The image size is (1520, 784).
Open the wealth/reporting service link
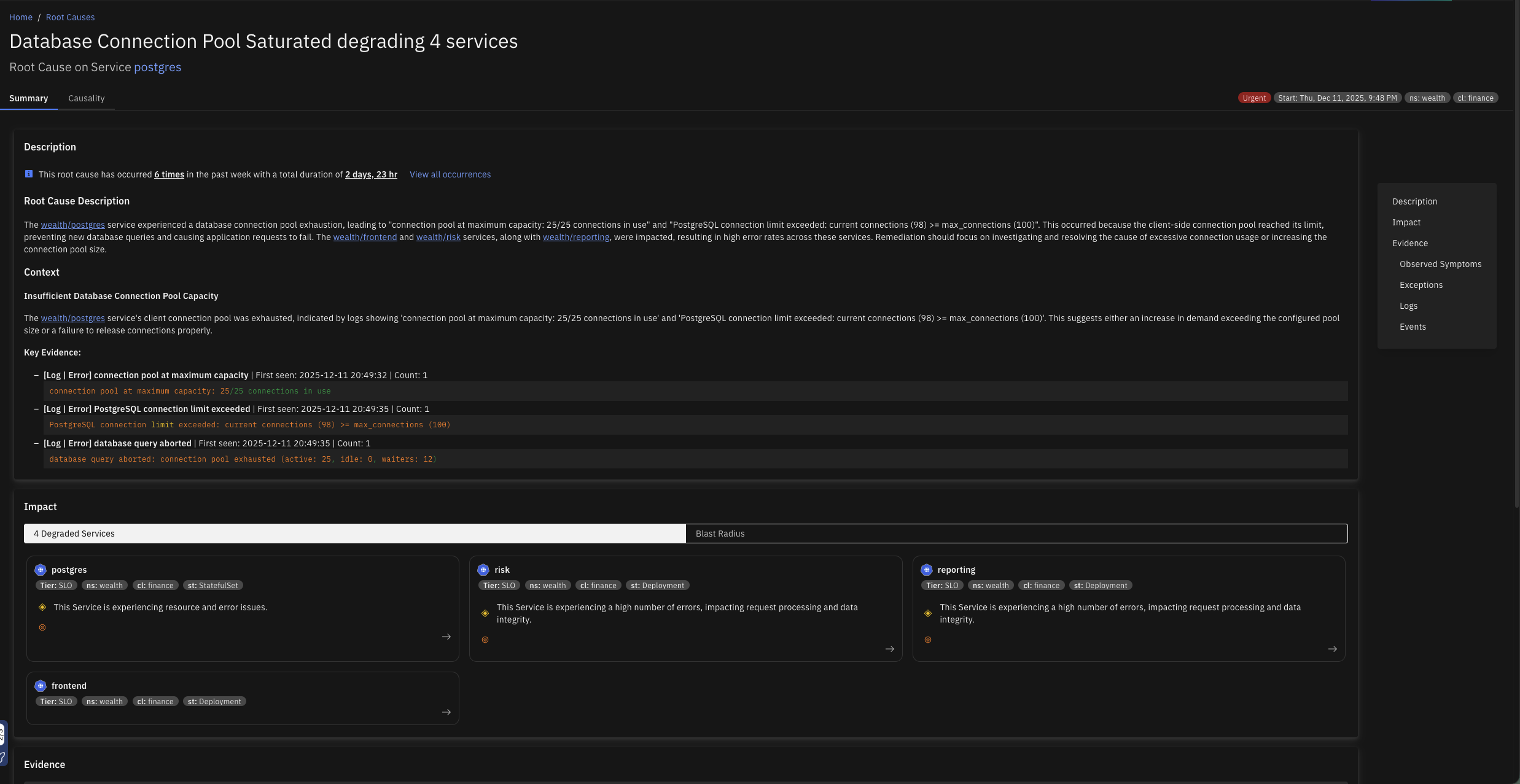pyautogui.click(x=575, y=237)
